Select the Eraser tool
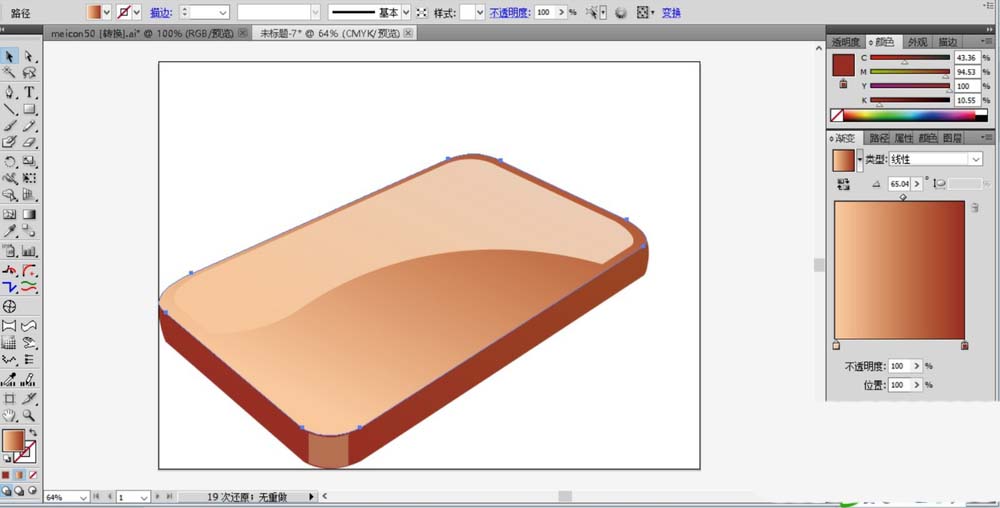 (29, 142)
